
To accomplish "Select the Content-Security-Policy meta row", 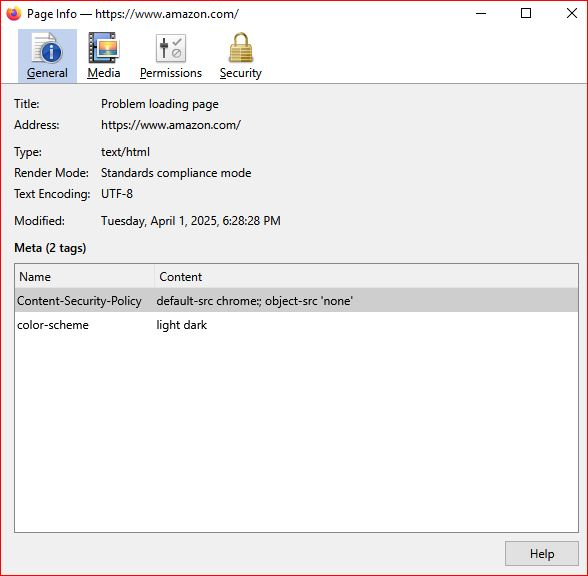I will 296,300.
